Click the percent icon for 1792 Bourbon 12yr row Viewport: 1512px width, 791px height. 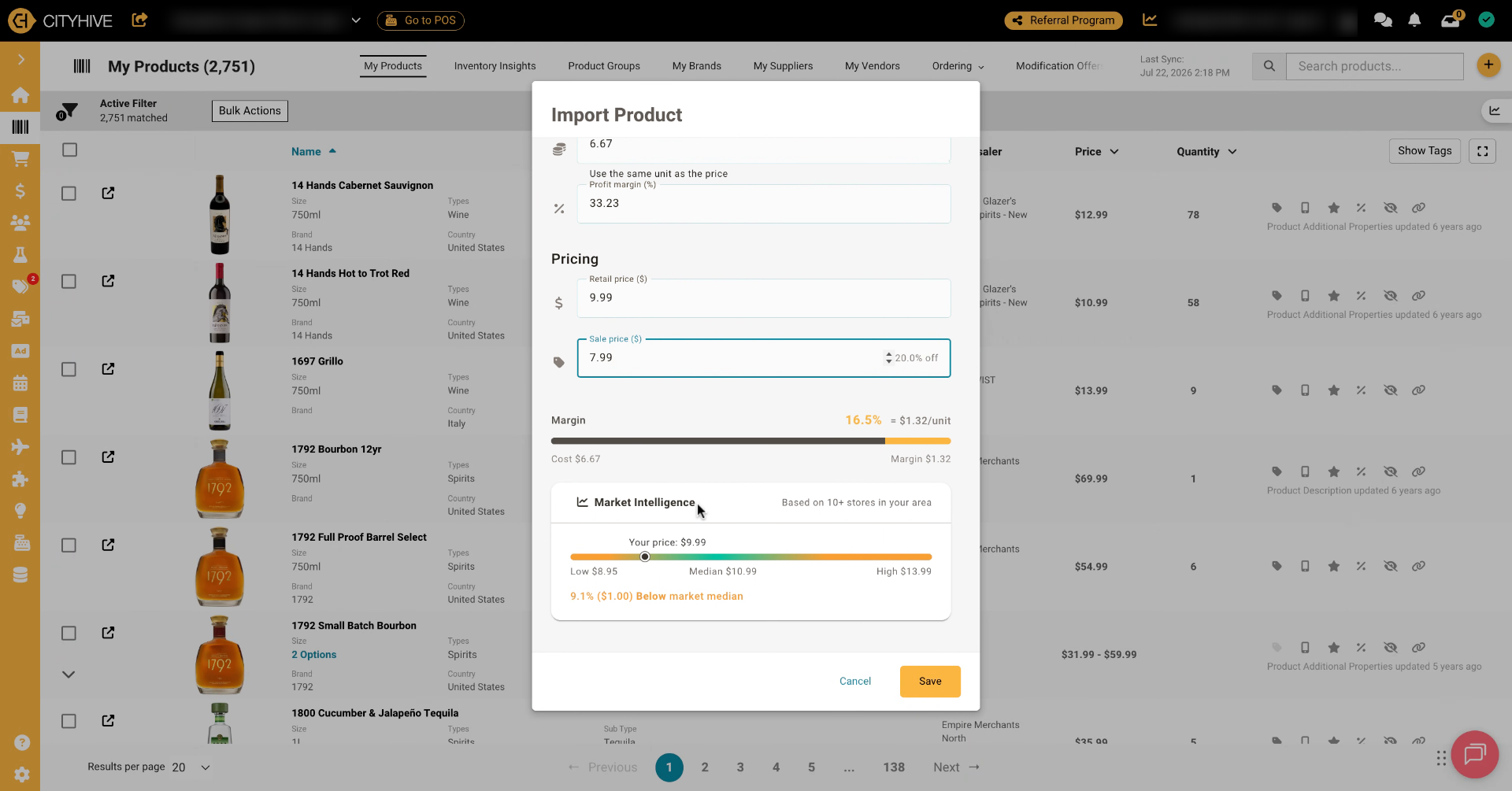[x=1361, y=471]
